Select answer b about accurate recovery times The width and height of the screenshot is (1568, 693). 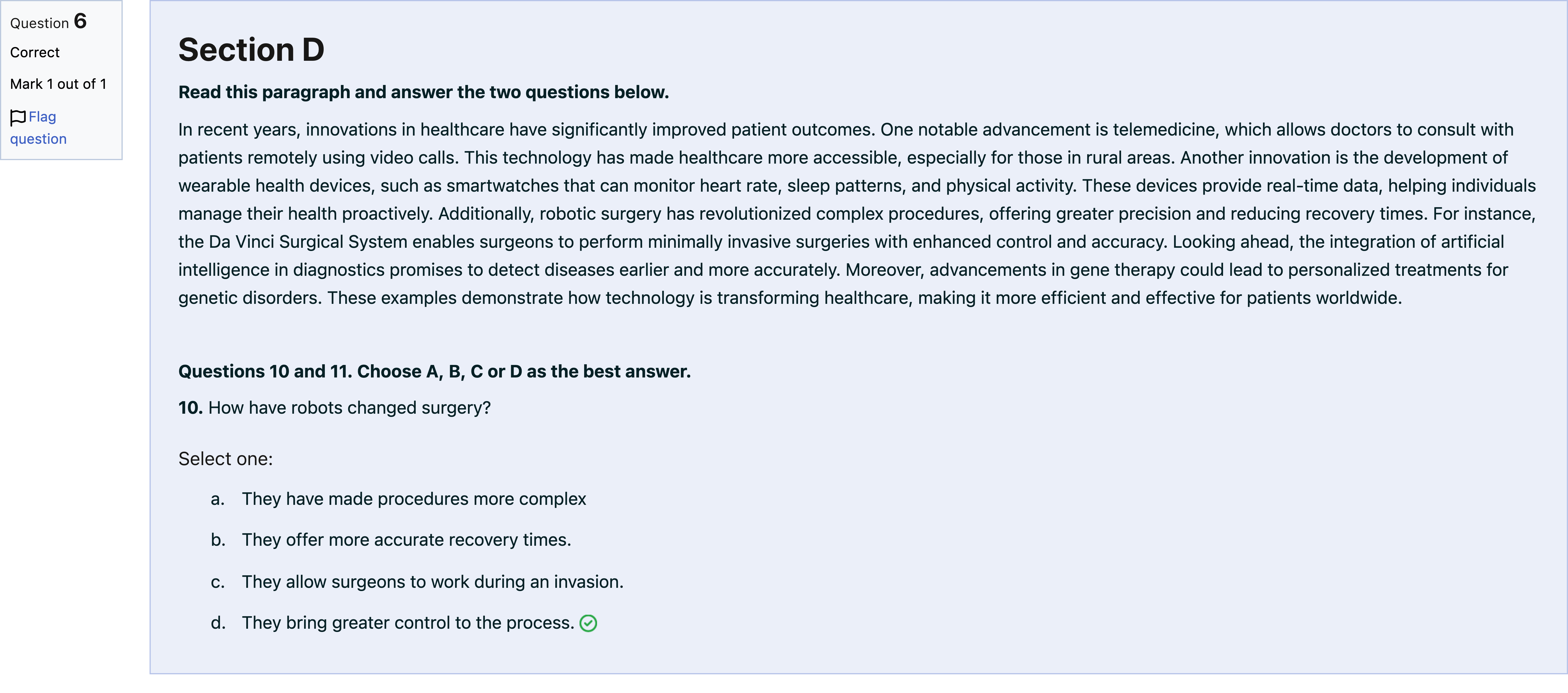coord(407,540)
